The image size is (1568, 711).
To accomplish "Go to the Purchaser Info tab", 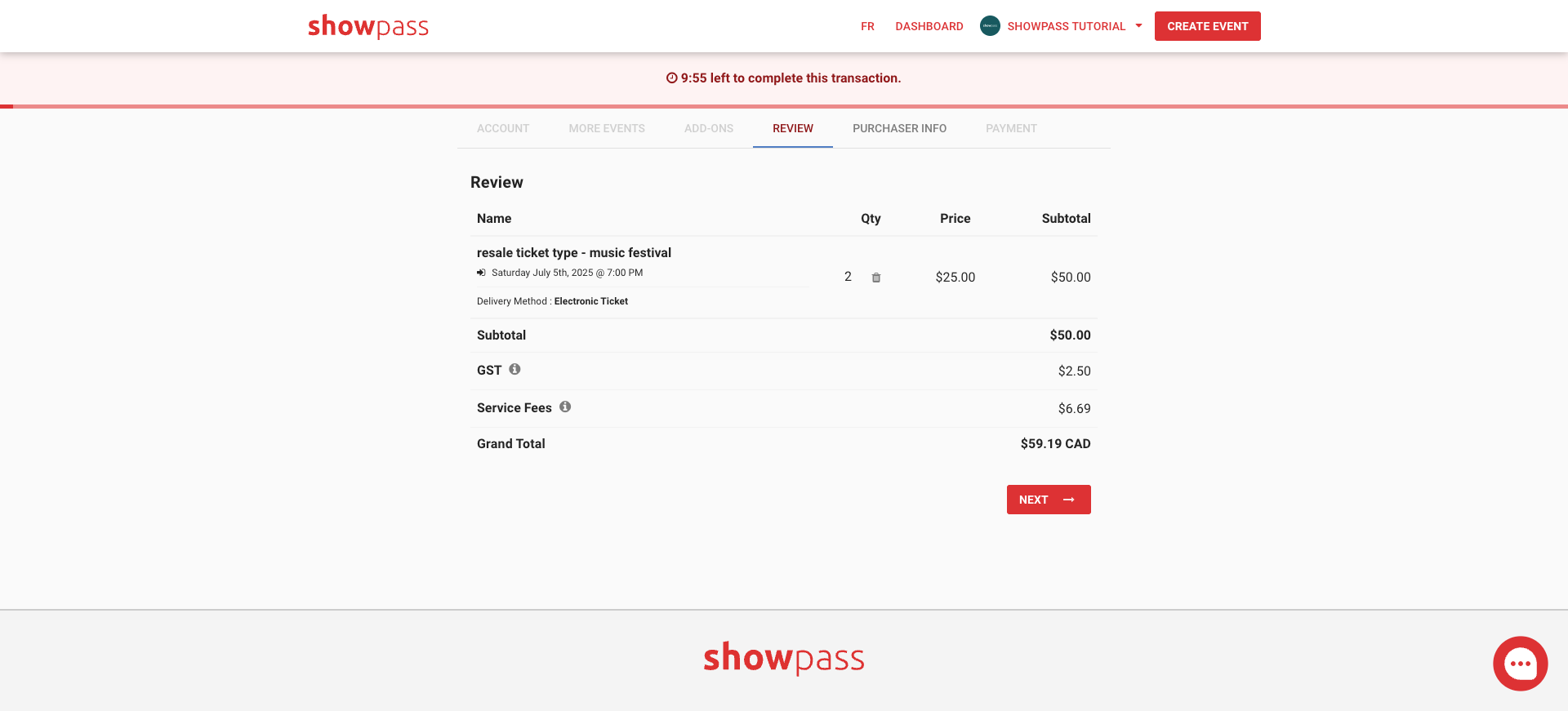I will click(x=899, y=128).
